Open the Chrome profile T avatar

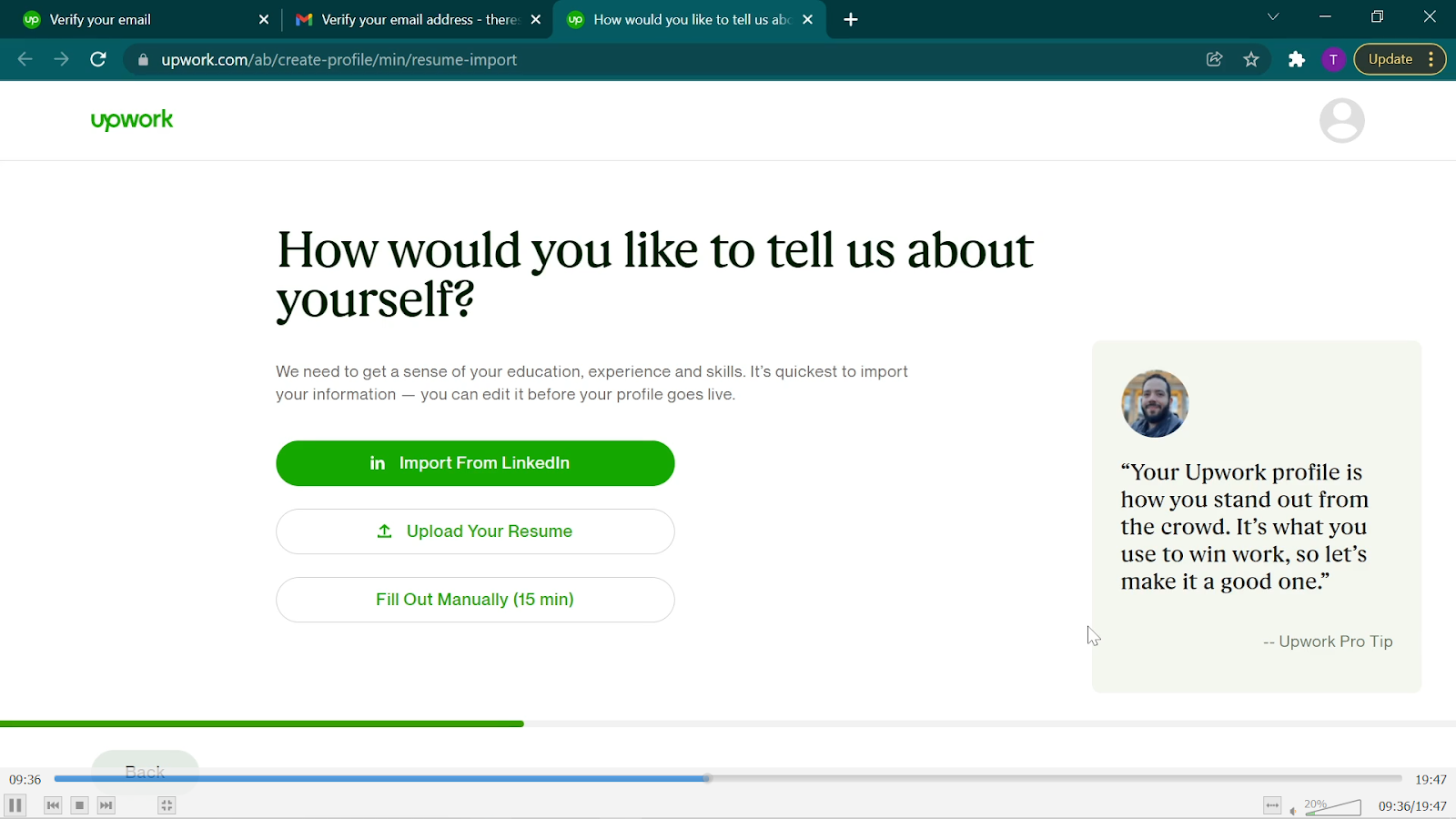[x=1333, y=59]
